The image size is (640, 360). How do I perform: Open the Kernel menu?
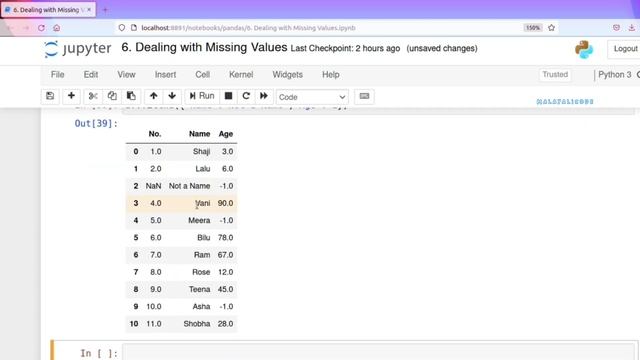(x=241, y=75)
